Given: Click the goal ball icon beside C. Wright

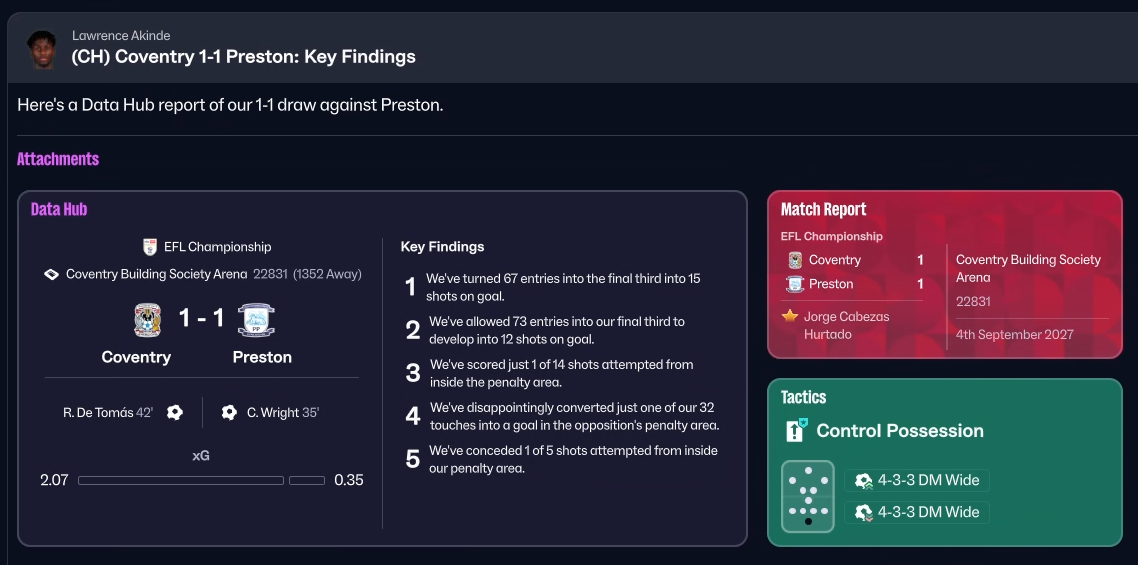Looking at the screenshot, I should (x=229, y=412).
